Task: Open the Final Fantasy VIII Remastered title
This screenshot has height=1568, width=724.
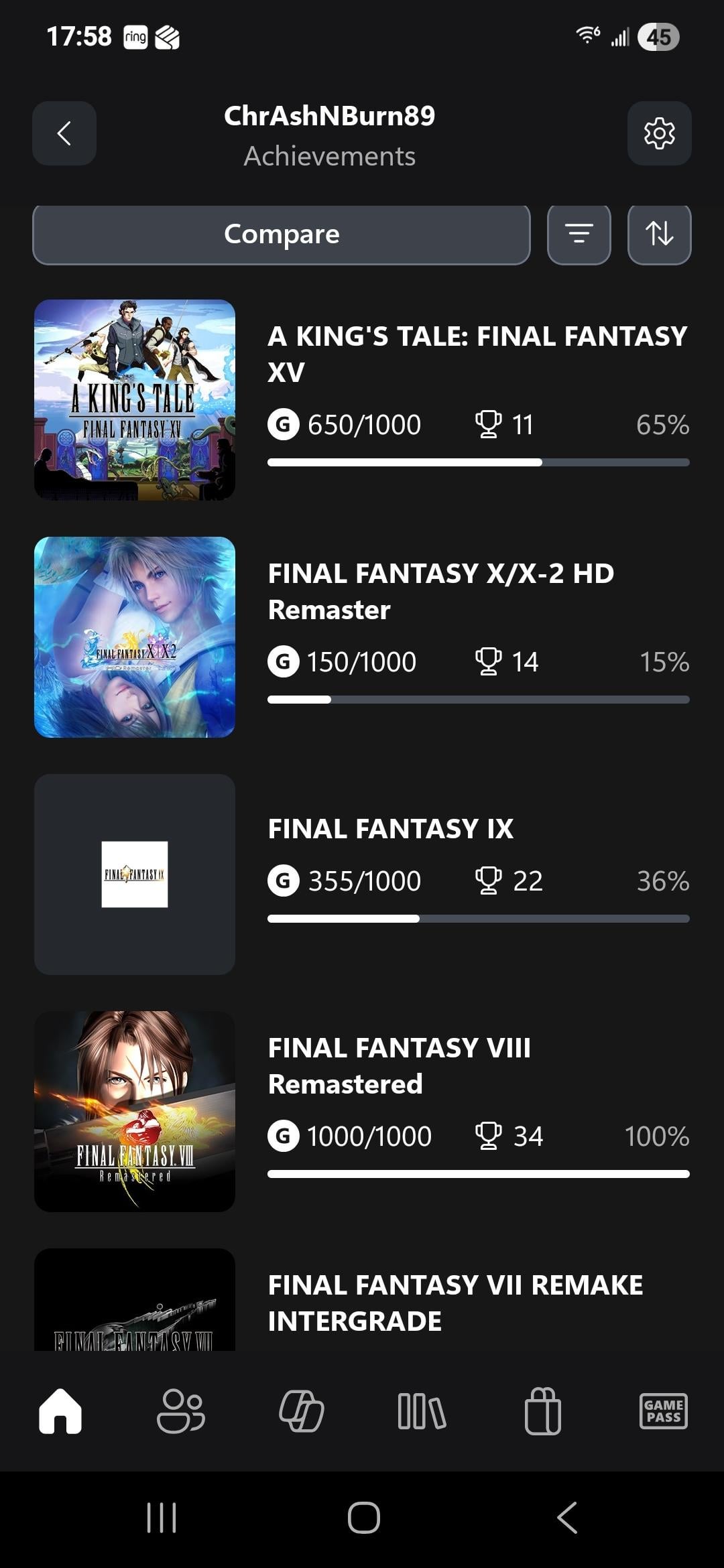Action: (x=399, y=1065)
